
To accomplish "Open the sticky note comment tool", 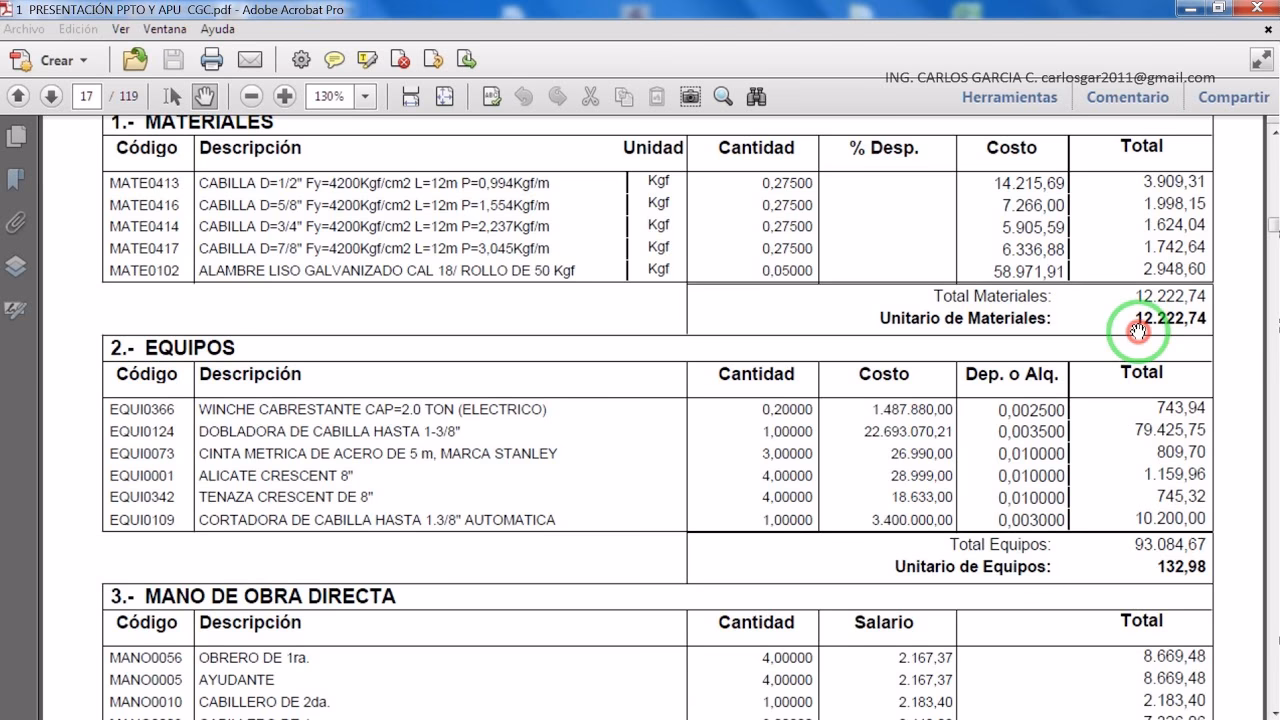I will (334, 60).
